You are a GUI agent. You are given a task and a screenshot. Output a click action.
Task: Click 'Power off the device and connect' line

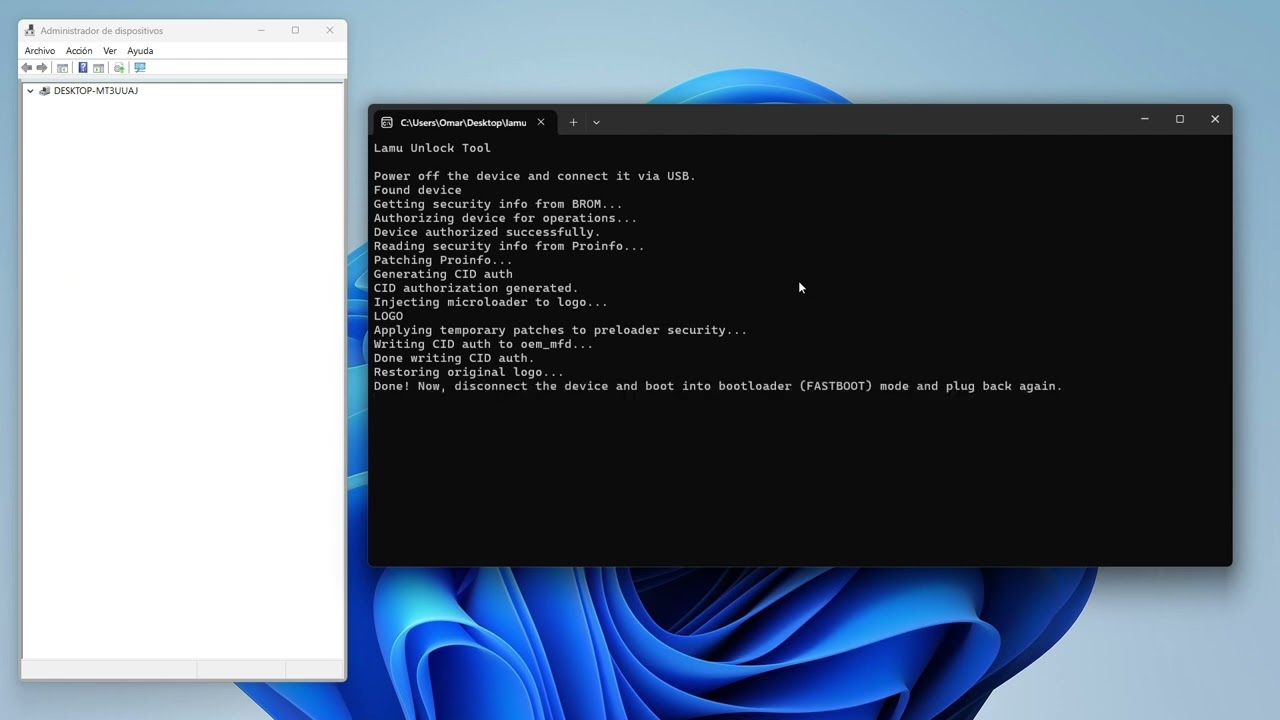tap(535, 176)
